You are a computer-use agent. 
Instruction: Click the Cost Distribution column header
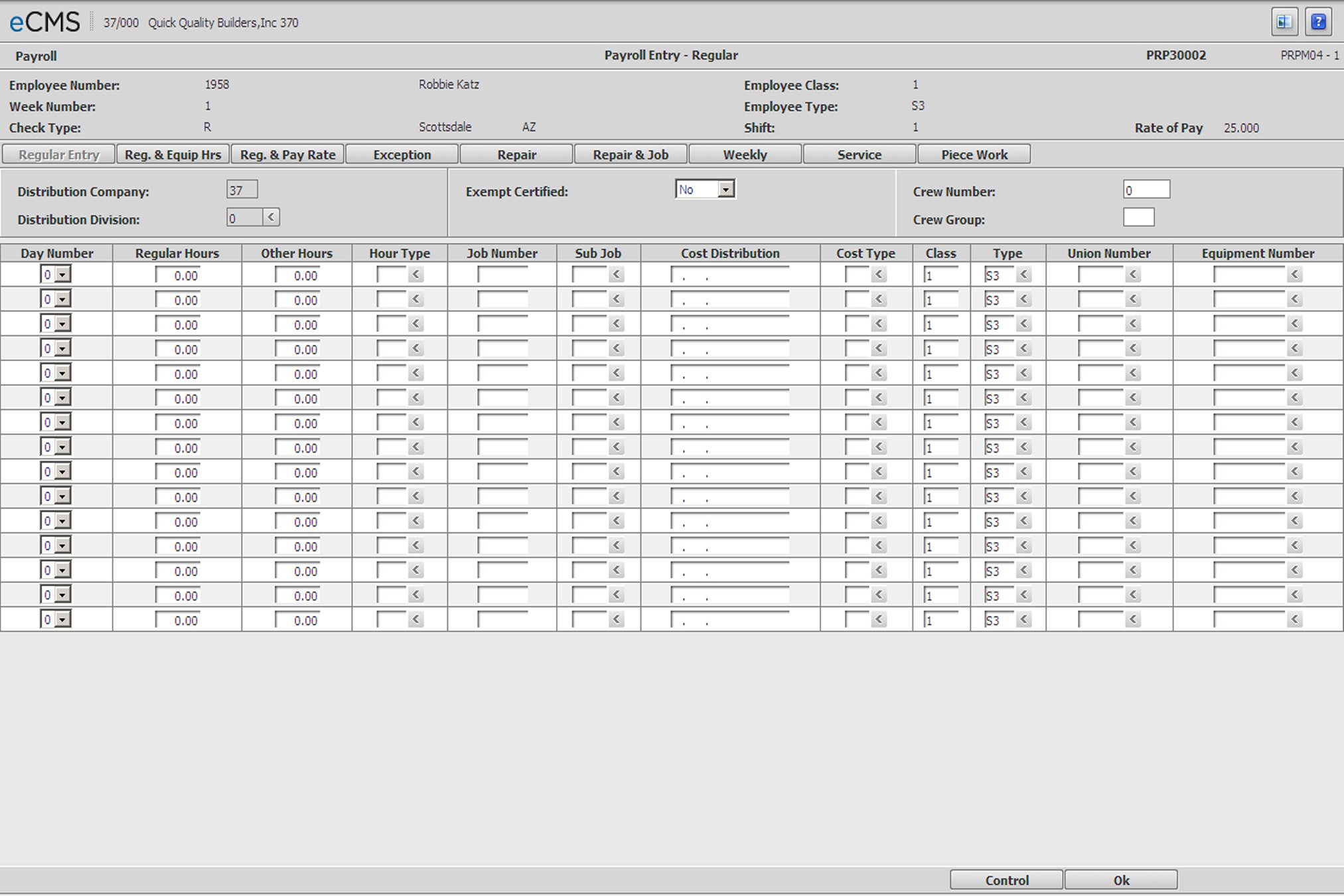tap(730, 253)
